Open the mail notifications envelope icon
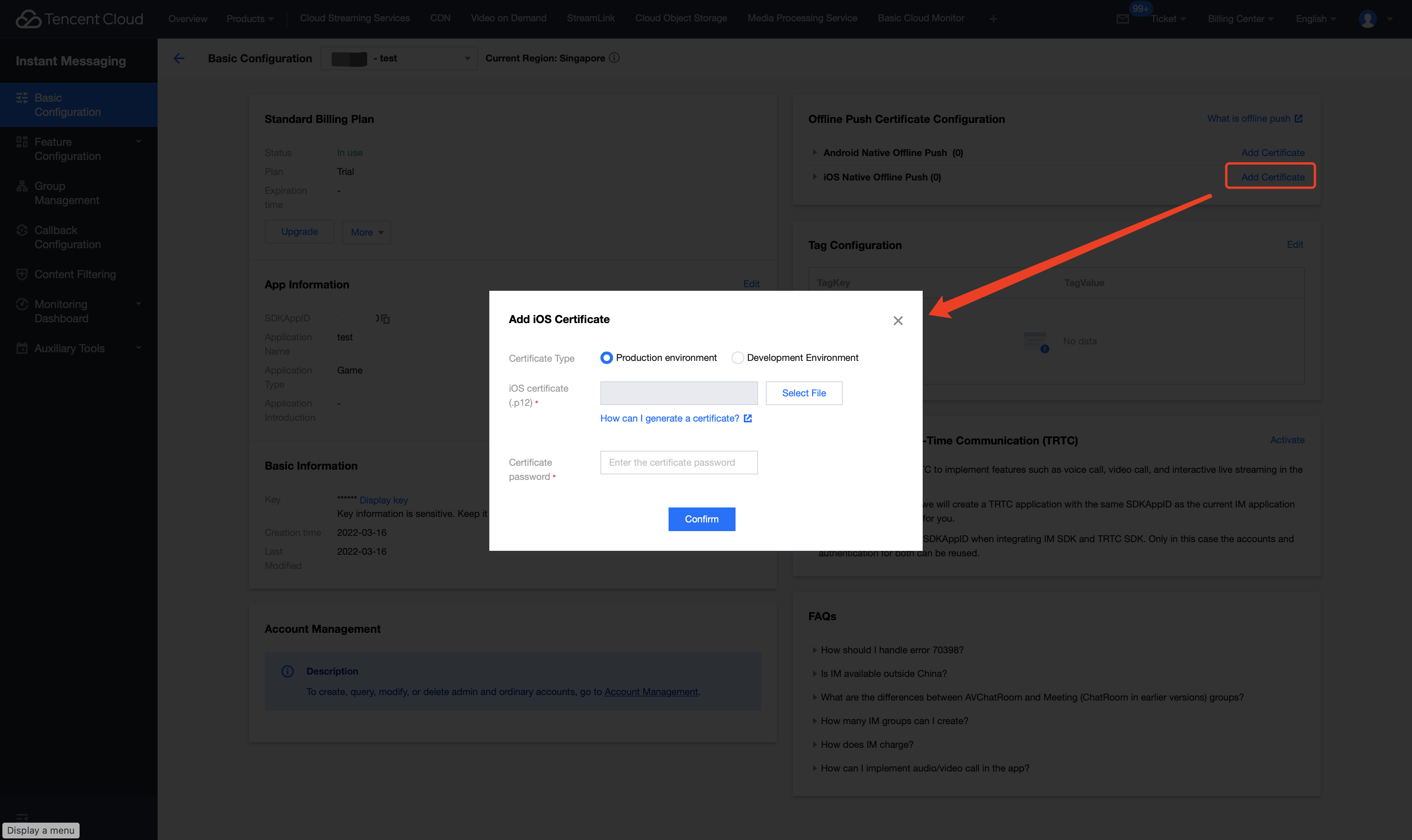 1123,19
